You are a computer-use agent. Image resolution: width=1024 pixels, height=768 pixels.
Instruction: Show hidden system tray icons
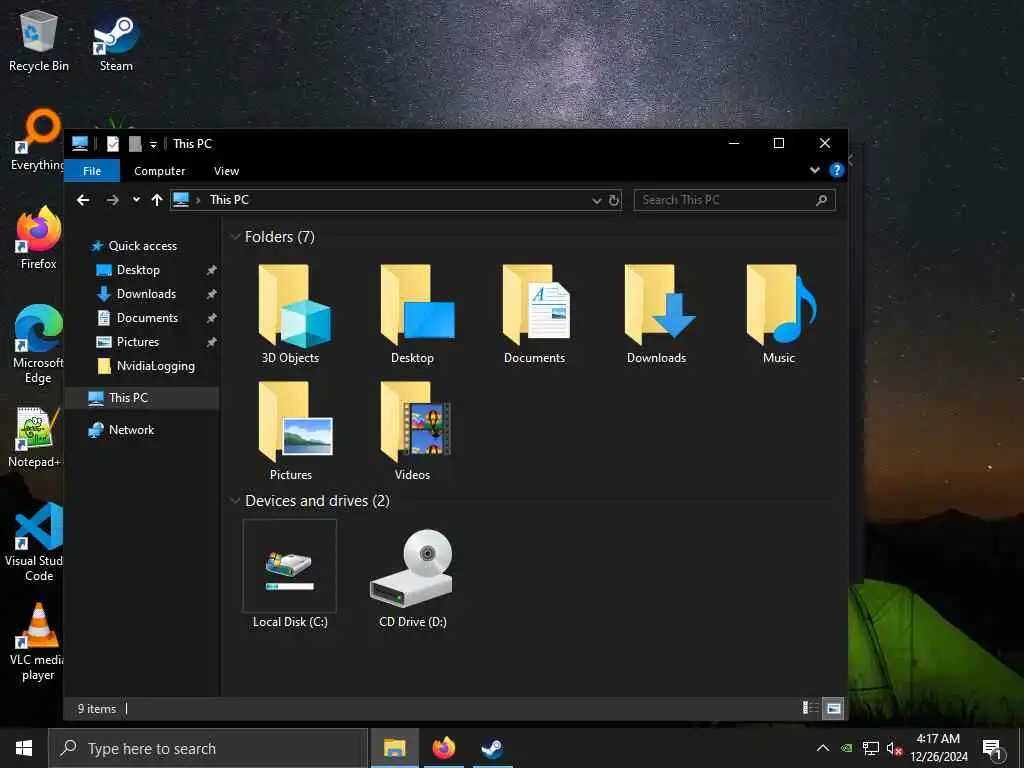coord(823,748)
